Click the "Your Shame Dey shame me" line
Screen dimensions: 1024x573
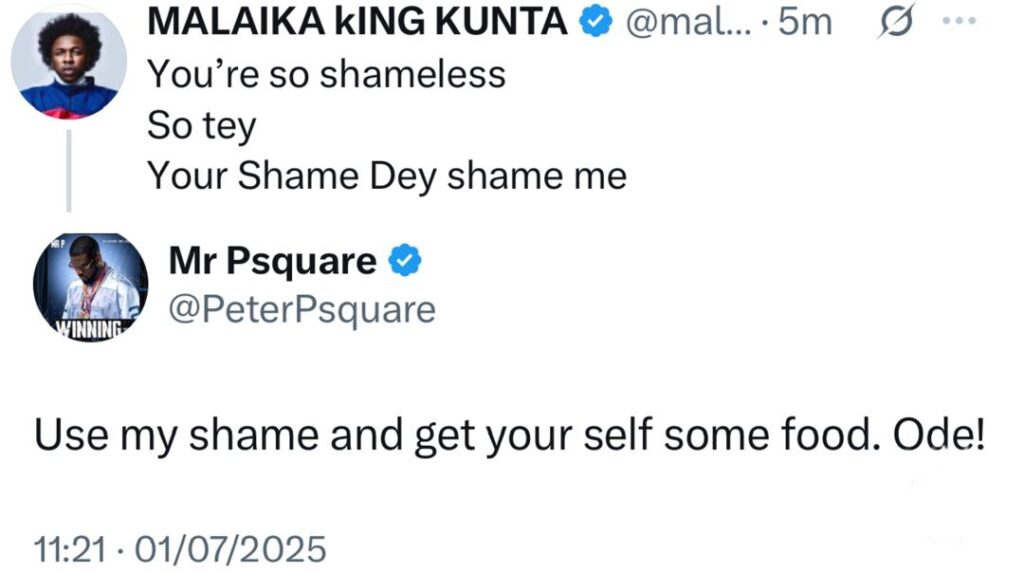point(387,176)
